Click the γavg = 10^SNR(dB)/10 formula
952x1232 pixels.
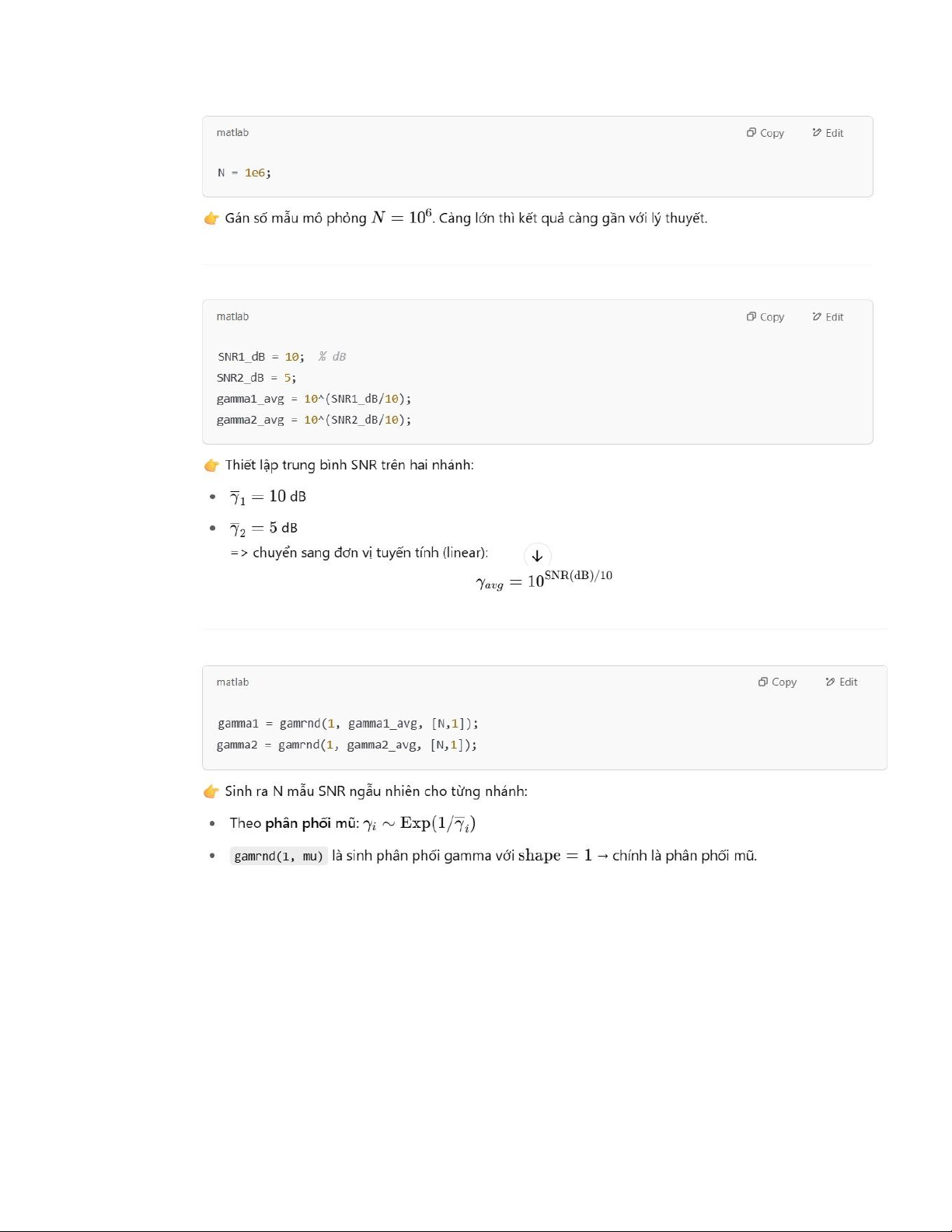coord(544,579)
